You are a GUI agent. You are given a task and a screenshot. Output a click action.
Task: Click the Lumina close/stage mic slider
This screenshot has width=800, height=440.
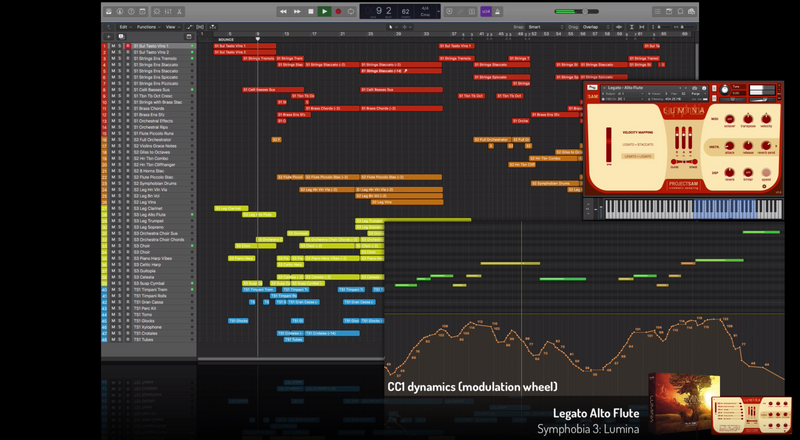pos(684,162)
